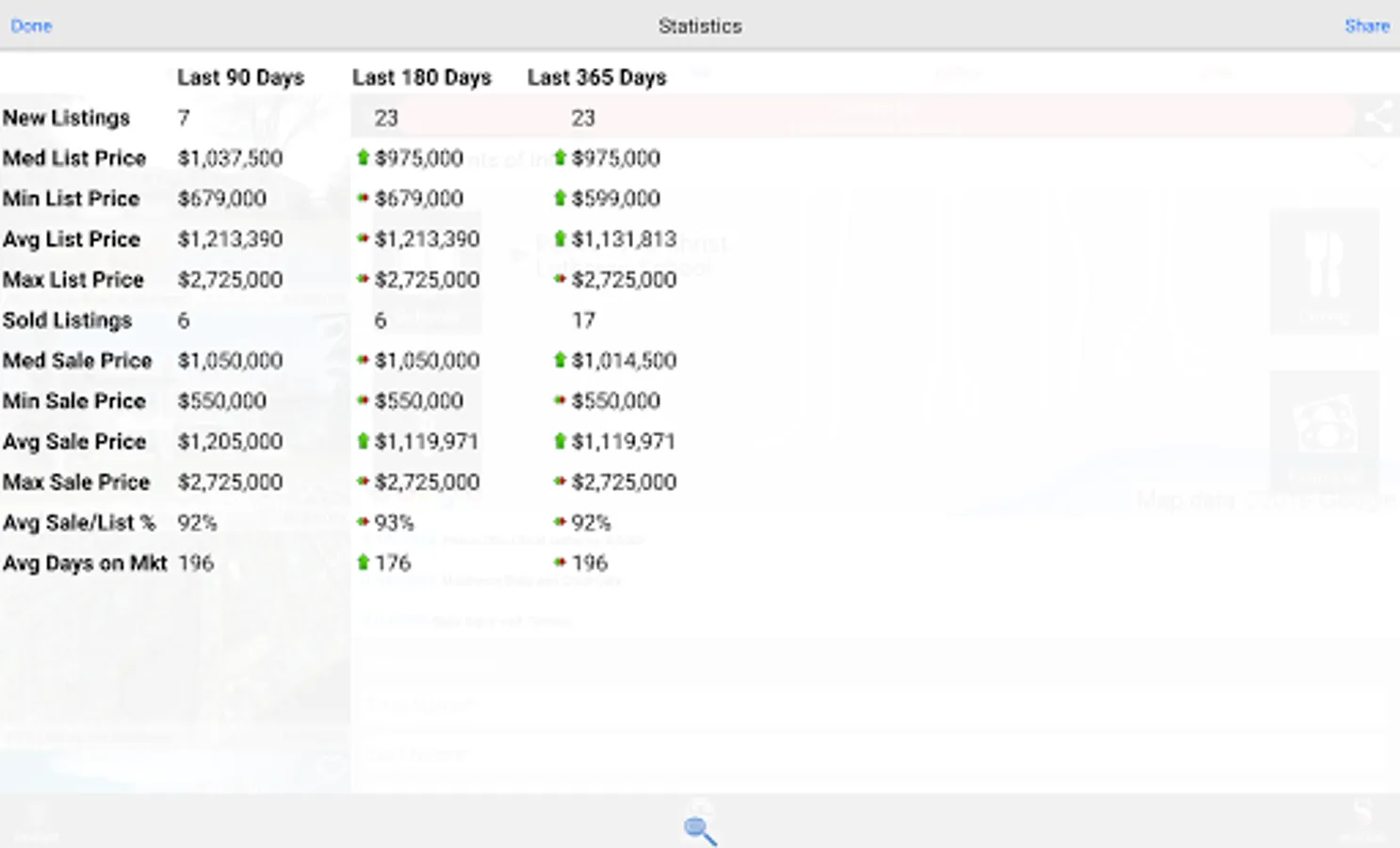Click the Sold Listings row label
This screenshot has height=848, width=1400.
[67, 320]
